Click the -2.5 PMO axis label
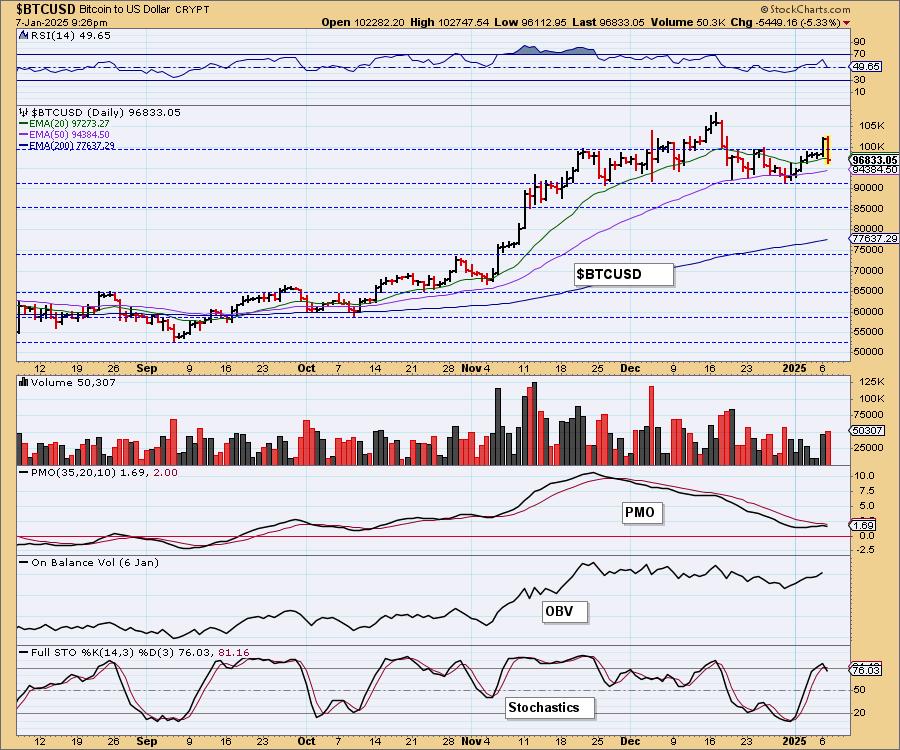The width and height of the screenshot is (900, 750). 865,550
